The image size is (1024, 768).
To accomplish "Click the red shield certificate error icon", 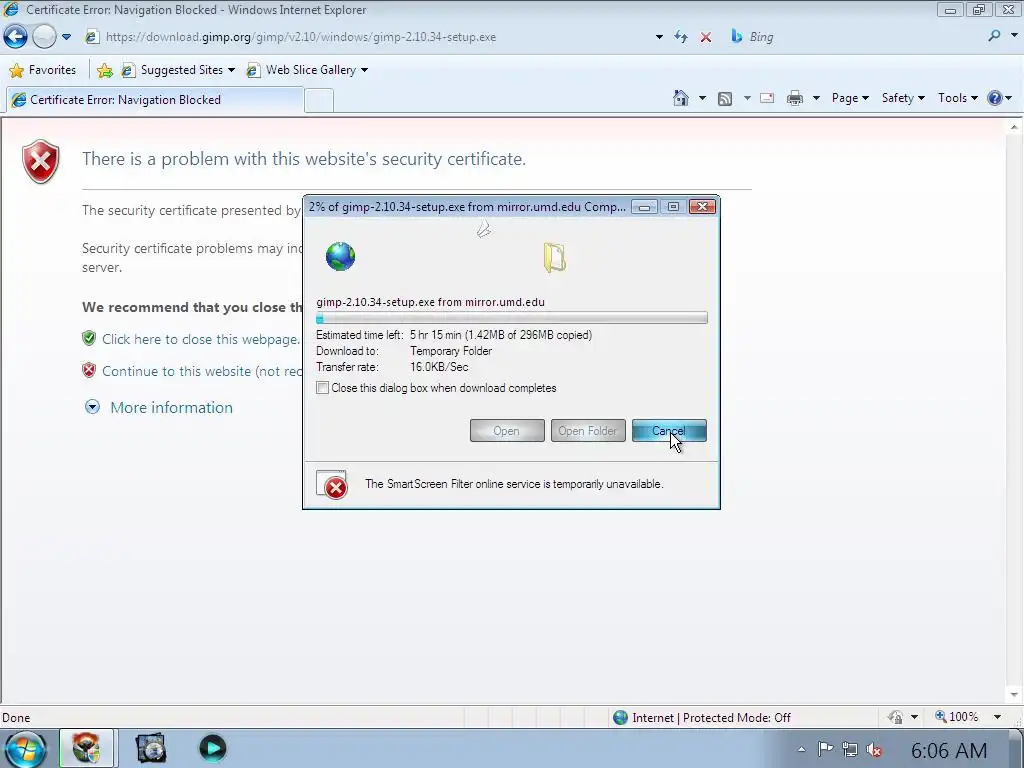I will [40, 161].
